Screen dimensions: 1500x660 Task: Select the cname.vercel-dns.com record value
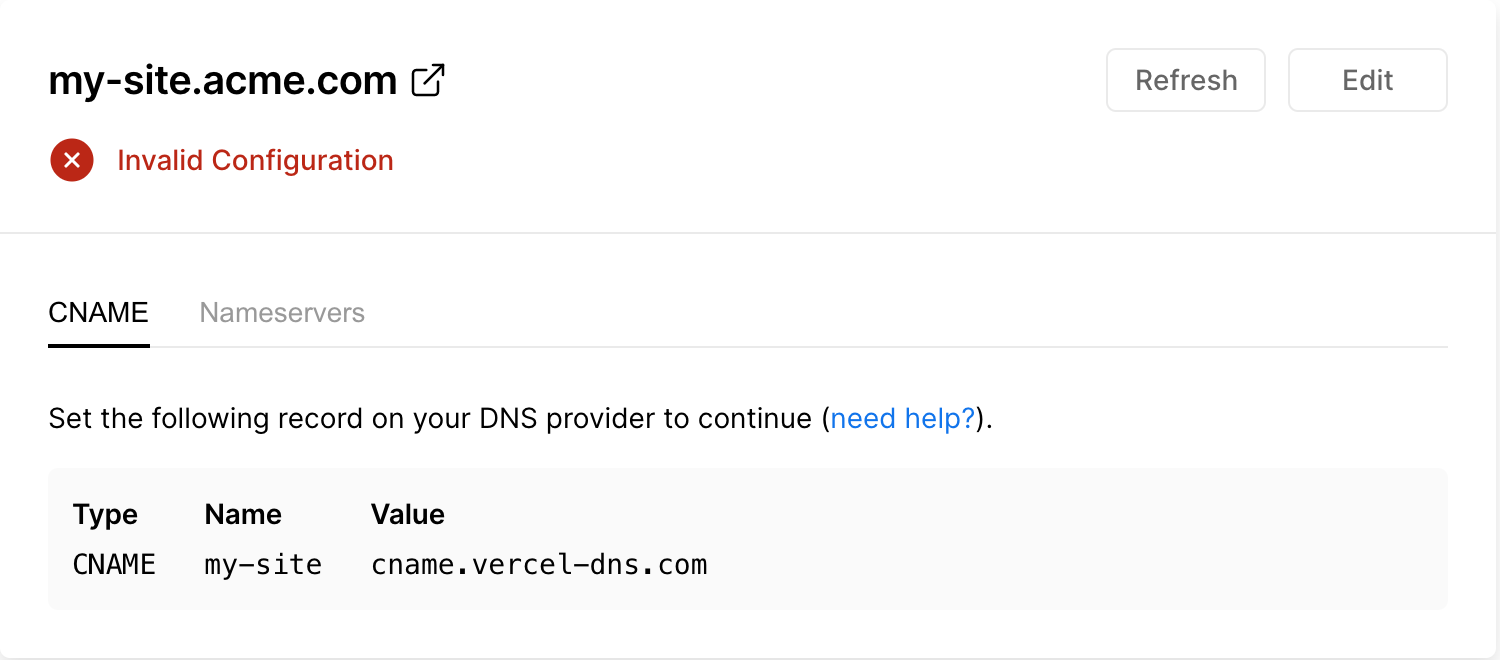539,565
